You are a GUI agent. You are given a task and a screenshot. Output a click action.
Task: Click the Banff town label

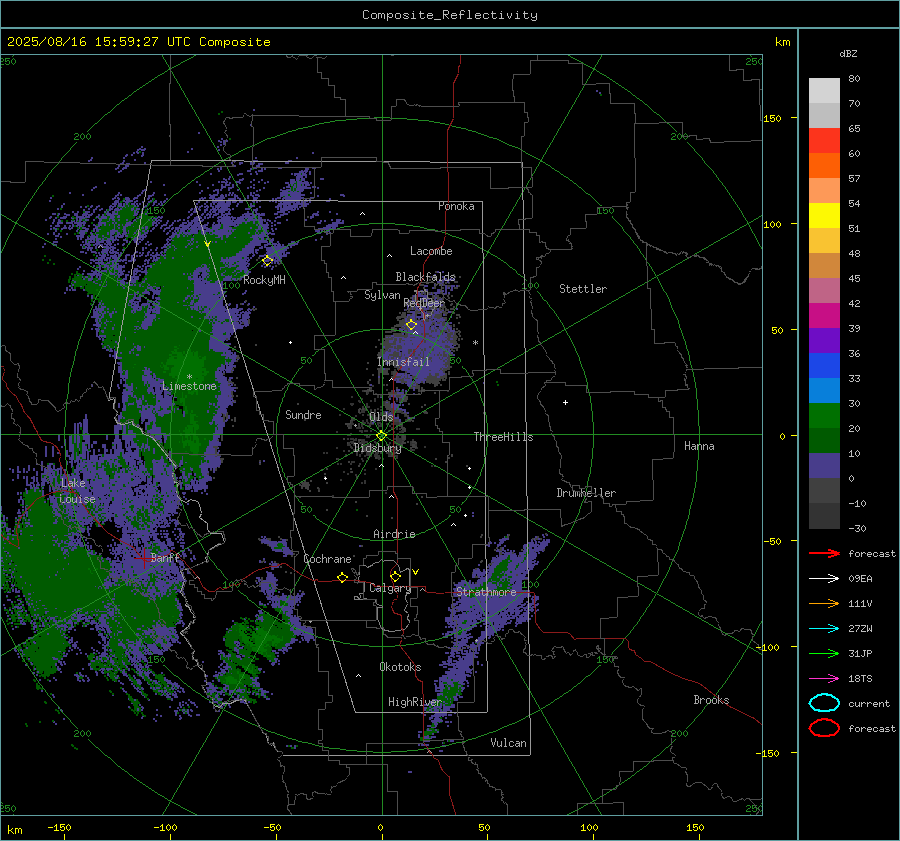(165, 558)
